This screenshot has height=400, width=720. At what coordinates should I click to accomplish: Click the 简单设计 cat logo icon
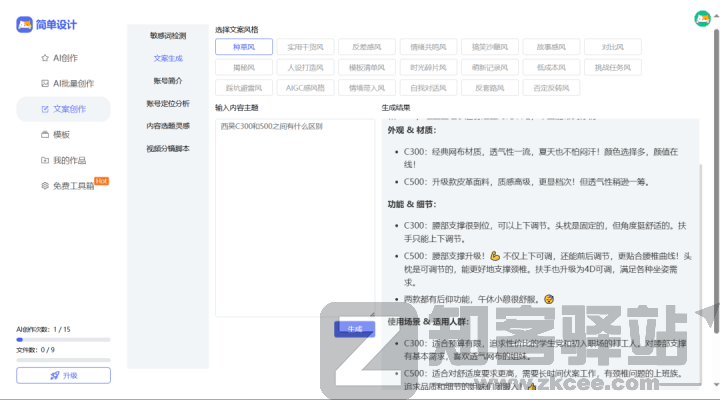[24, 24]
